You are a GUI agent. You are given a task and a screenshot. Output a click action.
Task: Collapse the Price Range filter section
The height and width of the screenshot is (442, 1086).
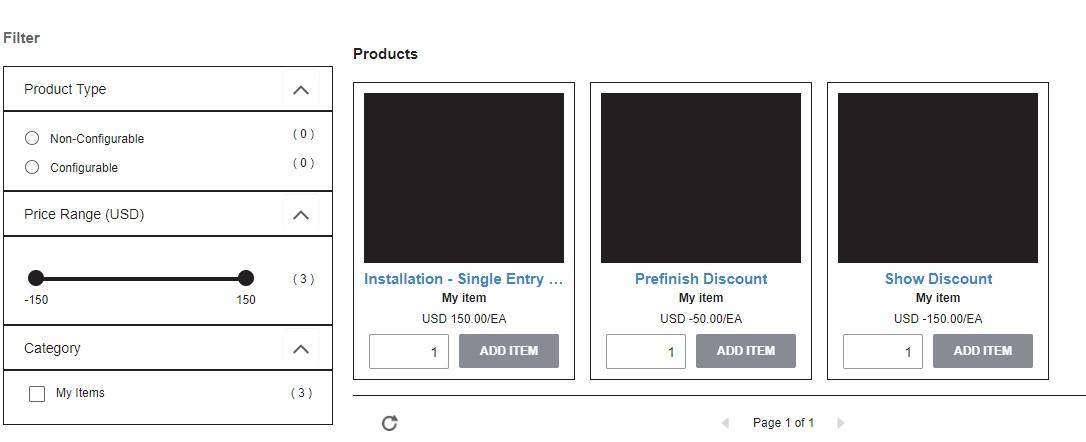coord(300,215)
